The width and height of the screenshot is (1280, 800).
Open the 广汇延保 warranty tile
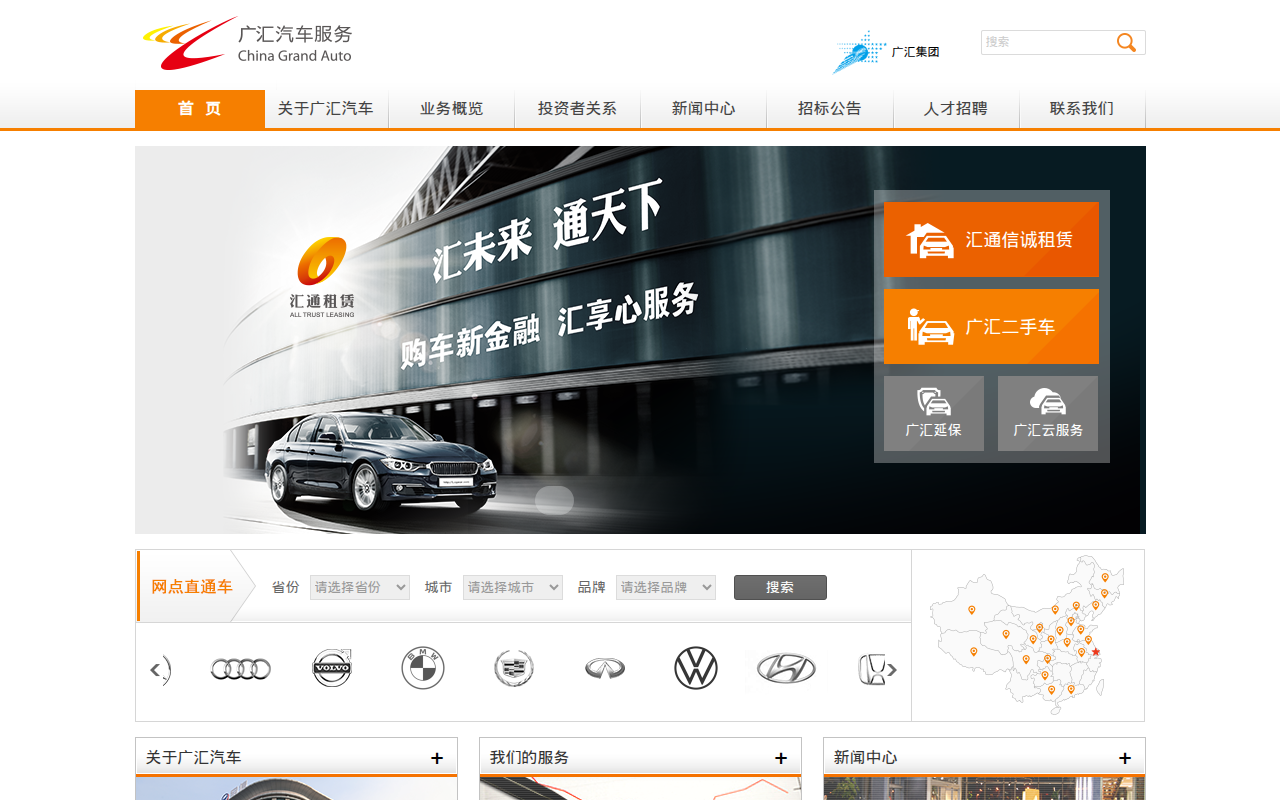click(x=934, y=413)
